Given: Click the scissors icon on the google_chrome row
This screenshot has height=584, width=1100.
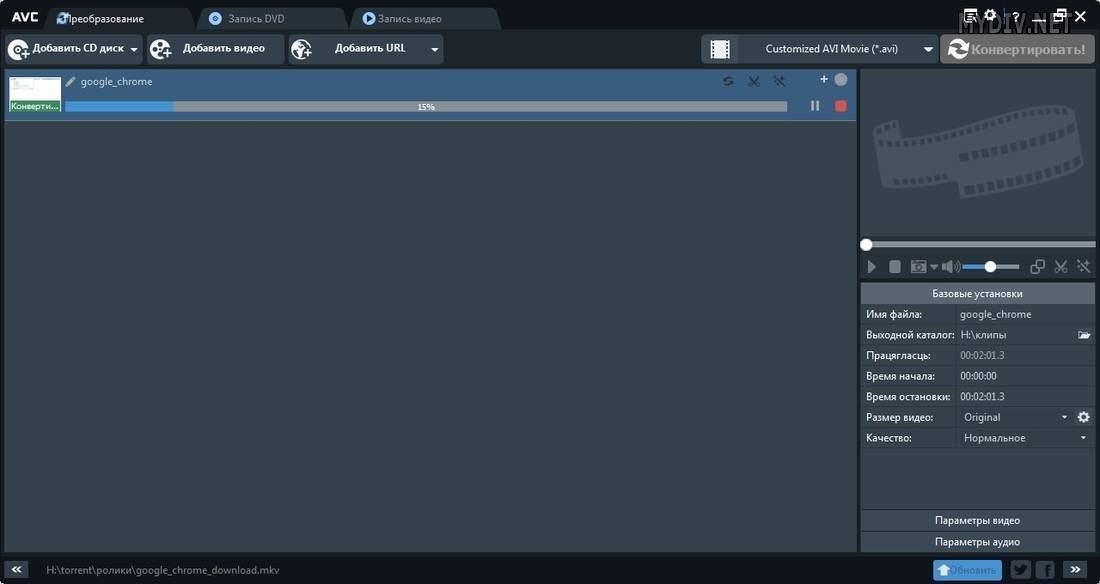Looking at the screenshot, I should (x=754, y=81).
